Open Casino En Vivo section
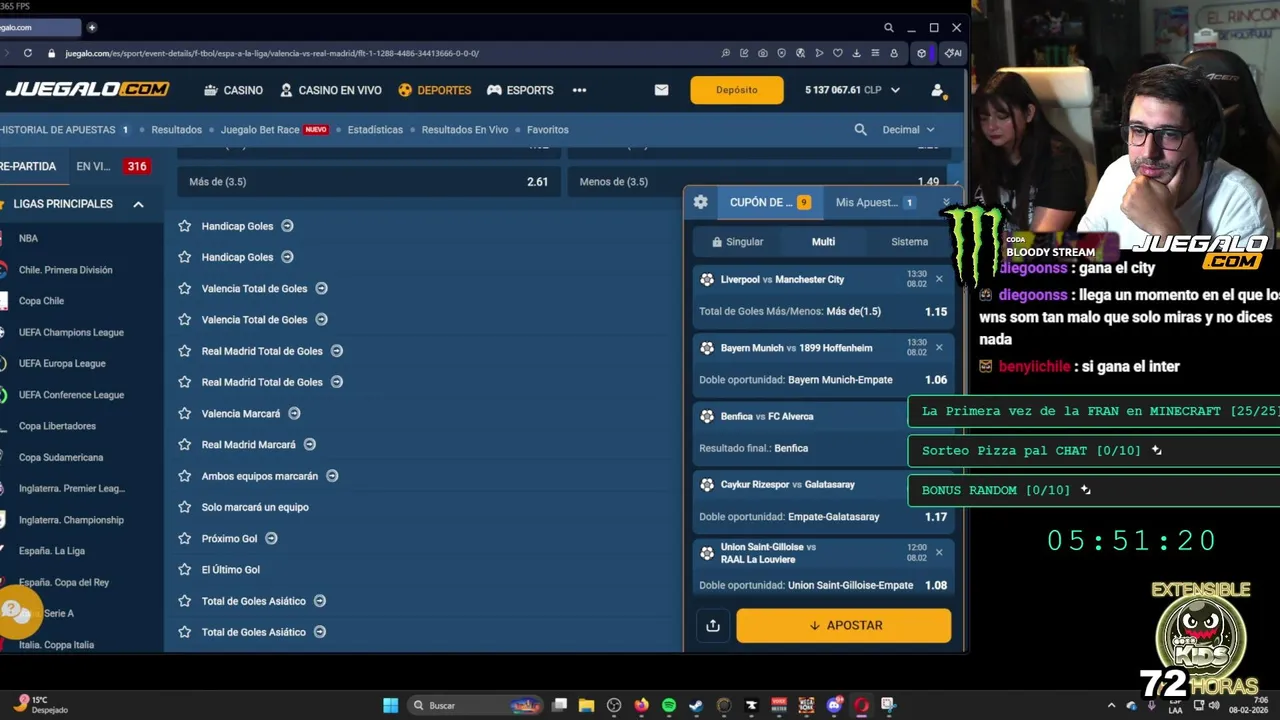Screen dimensions: 1280x720 coord(330,90)
